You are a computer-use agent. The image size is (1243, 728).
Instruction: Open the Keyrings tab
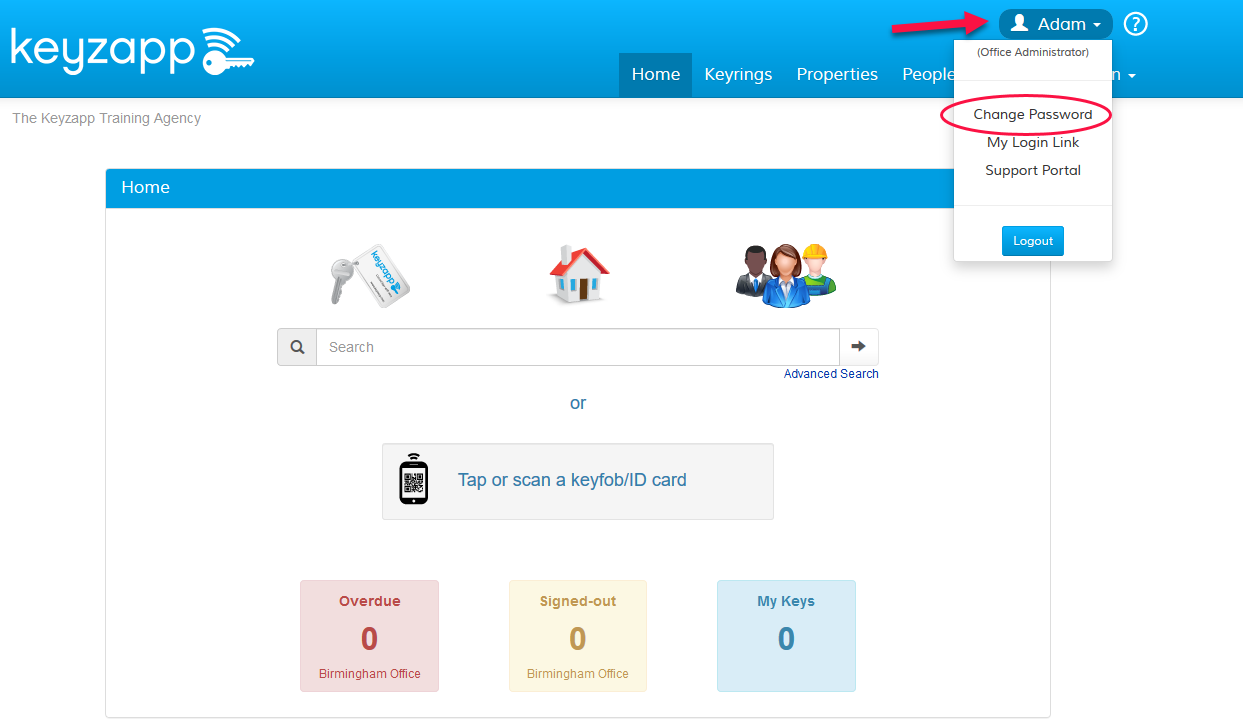pyautogui.click(x=738, y=74)
